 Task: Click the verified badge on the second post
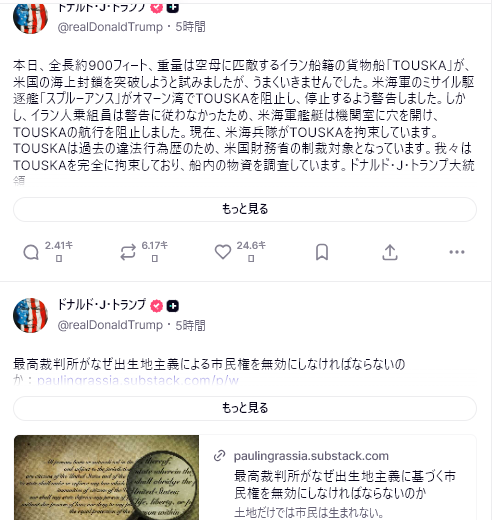pos(156,306)
